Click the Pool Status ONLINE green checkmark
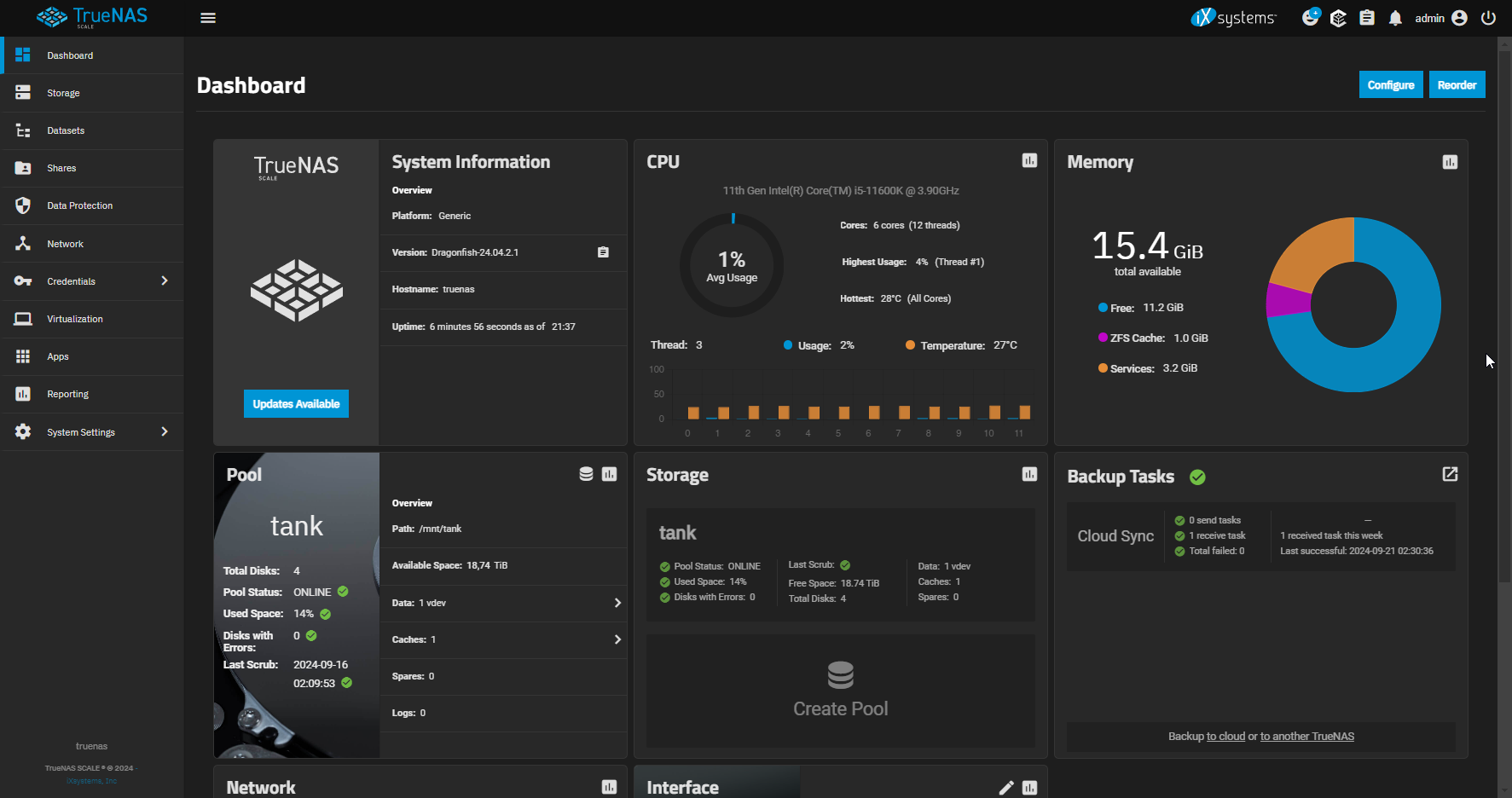This screenshot has height=798, width=1512. point(343,592)
